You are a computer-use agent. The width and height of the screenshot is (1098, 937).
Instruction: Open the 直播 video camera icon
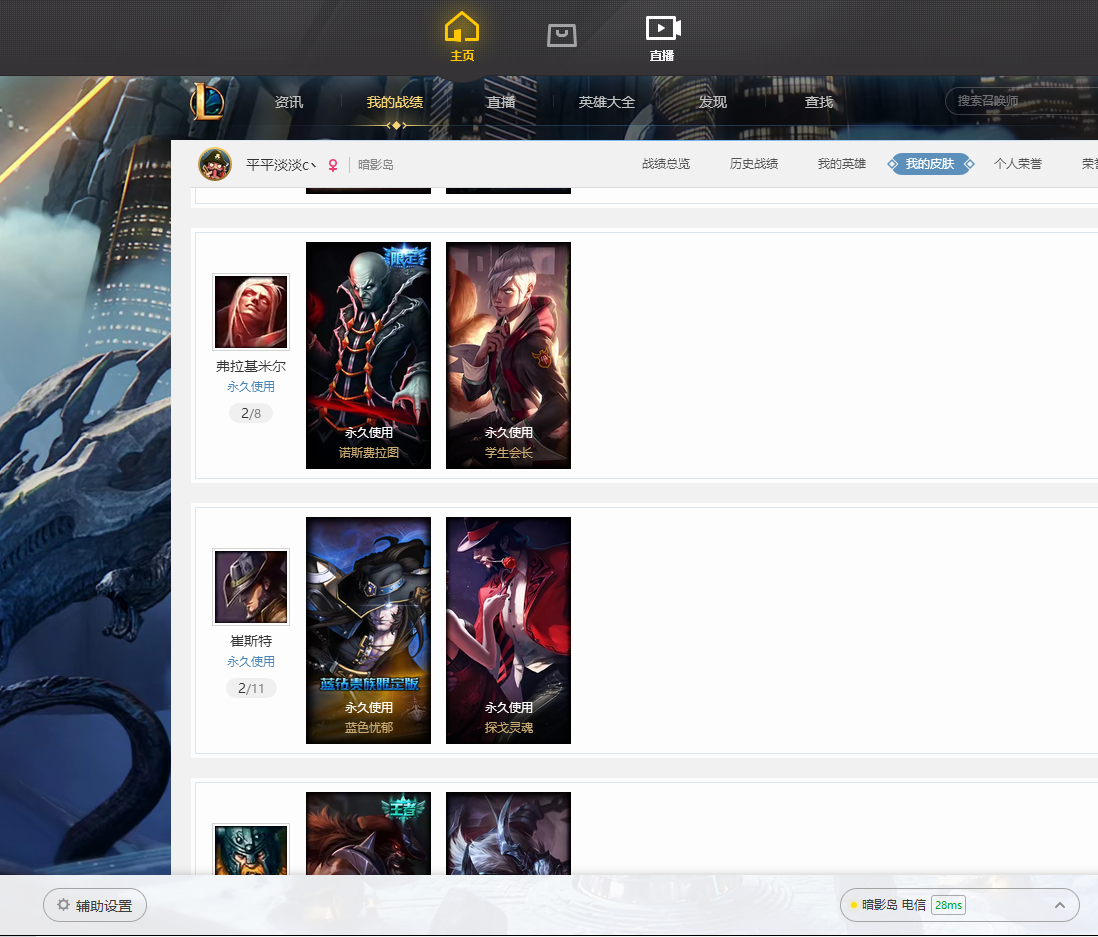[x=662, y=38]
